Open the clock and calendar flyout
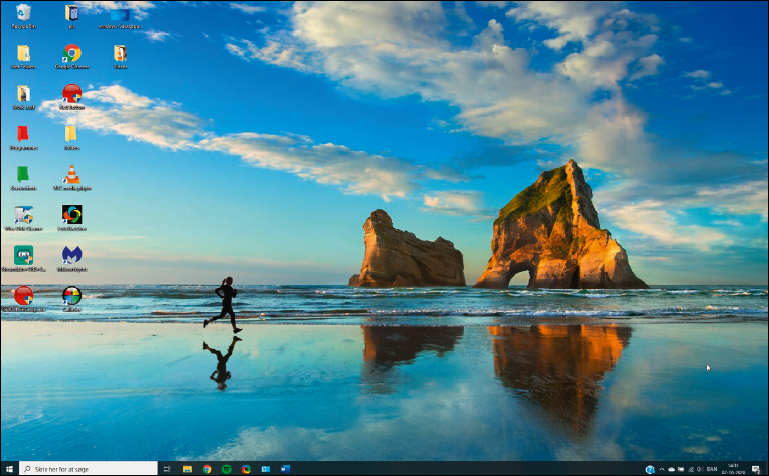This screenshot has width=769, height=476. pyautogui.click(x=735, y=468)
